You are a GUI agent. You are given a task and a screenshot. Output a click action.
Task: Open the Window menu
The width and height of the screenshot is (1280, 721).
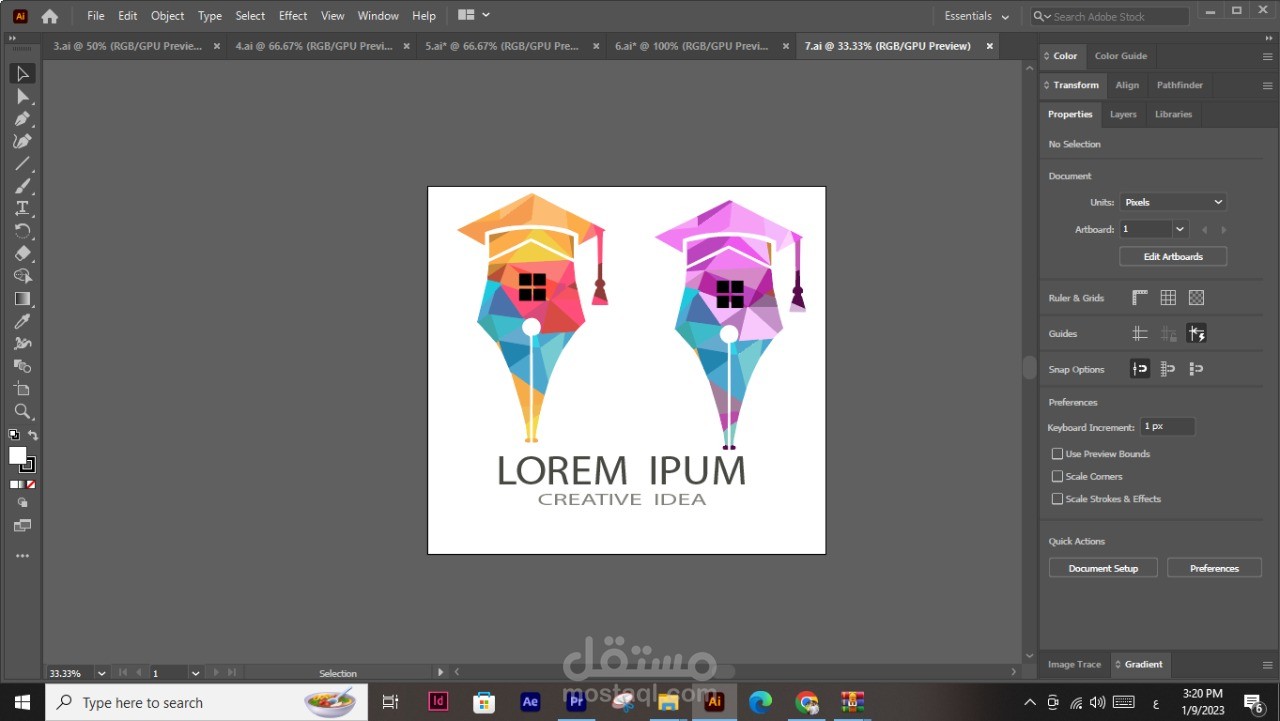(x=378, y=16)
